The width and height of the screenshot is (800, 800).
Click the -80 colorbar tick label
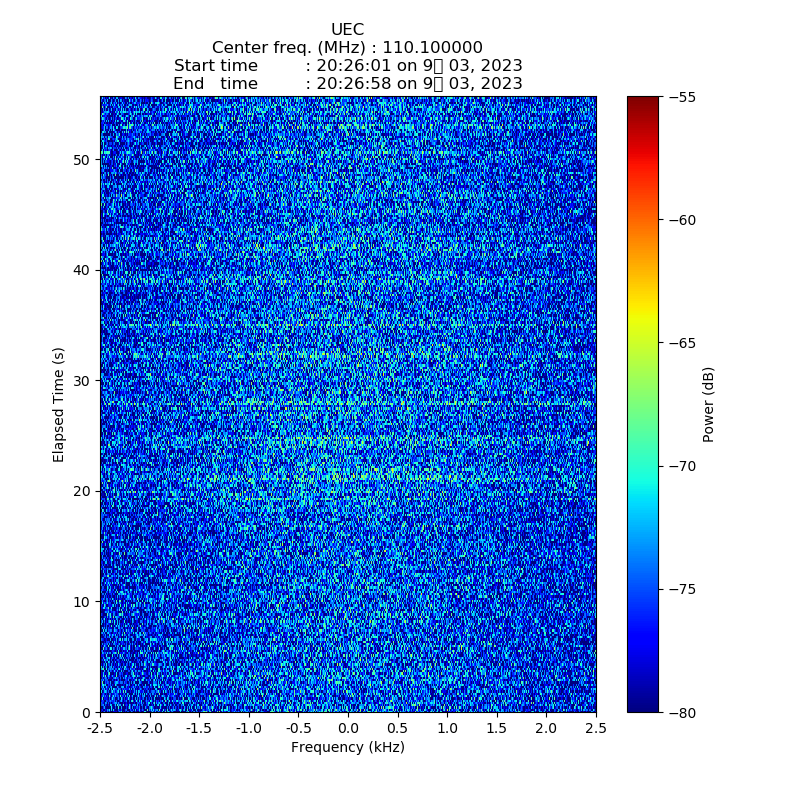(683, 712)
